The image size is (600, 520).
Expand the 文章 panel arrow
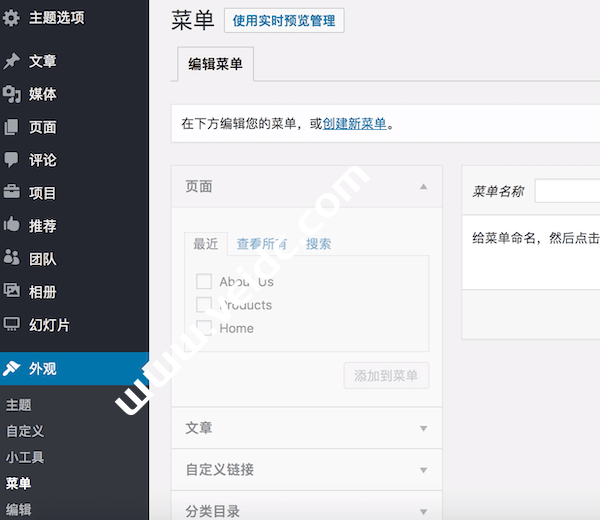pyautogui.click(x=423, y=428)
